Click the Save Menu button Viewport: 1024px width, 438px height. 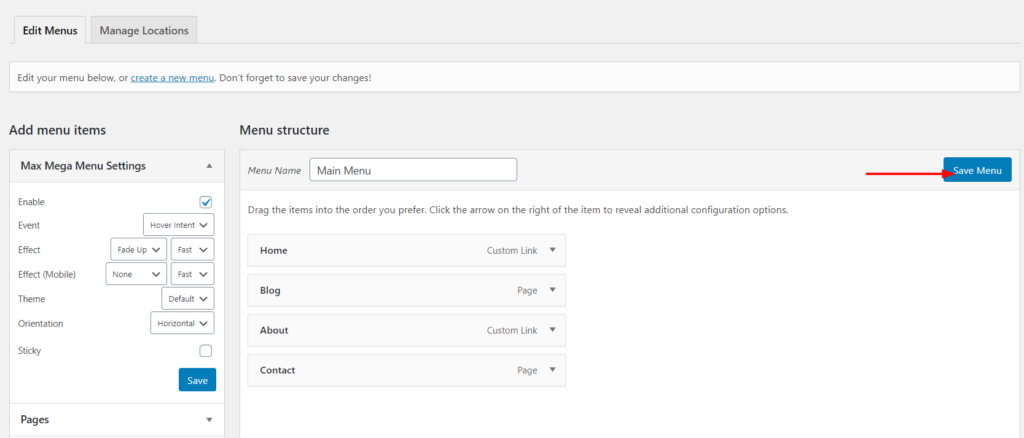pyautogui.click(x=977, y=170)
